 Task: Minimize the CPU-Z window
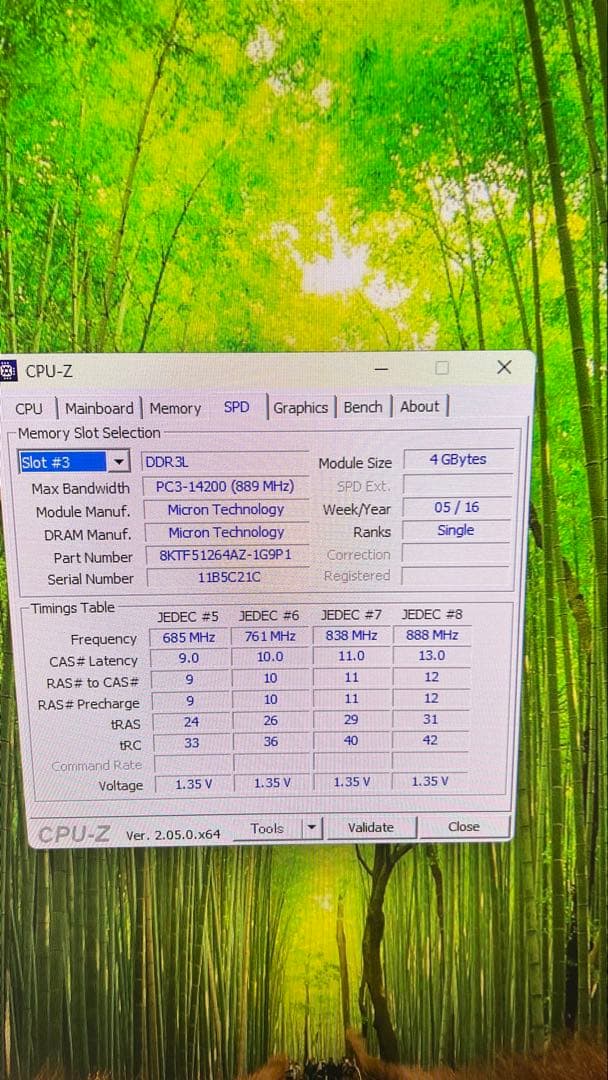pyautogui.click(x=381, y=369)
